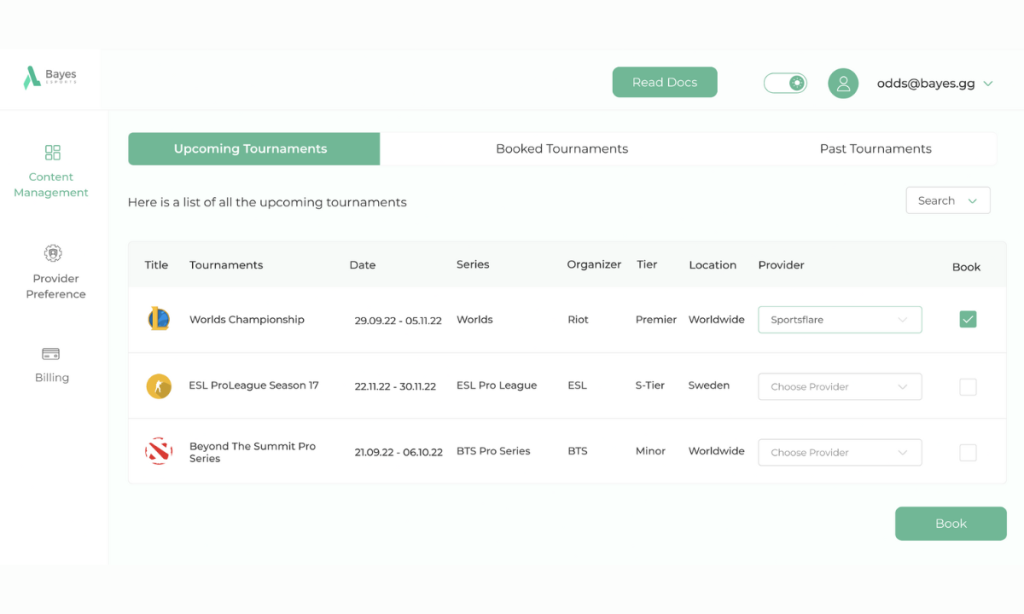The width and height of the screenshot is (1024, 614).
Task: Click the Tournaments column header
Action: [x=226, y=265]
